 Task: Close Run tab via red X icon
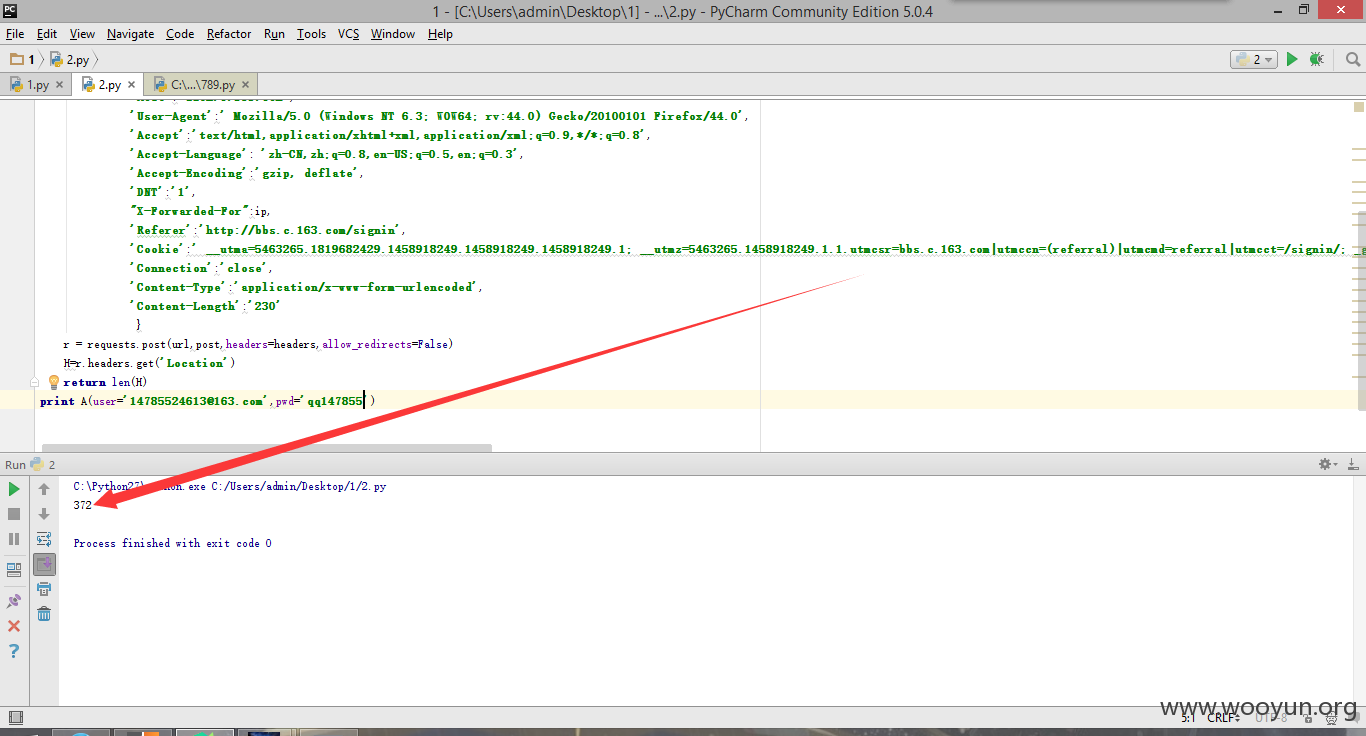click(14, 626)
